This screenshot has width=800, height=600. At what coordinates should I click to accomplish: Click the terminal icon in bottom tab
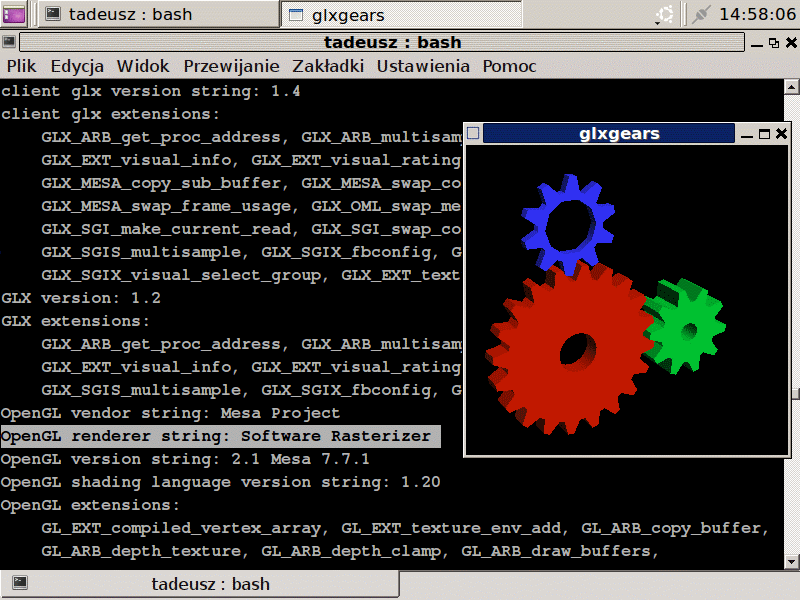pyautogui.click(x=20, y=584)
